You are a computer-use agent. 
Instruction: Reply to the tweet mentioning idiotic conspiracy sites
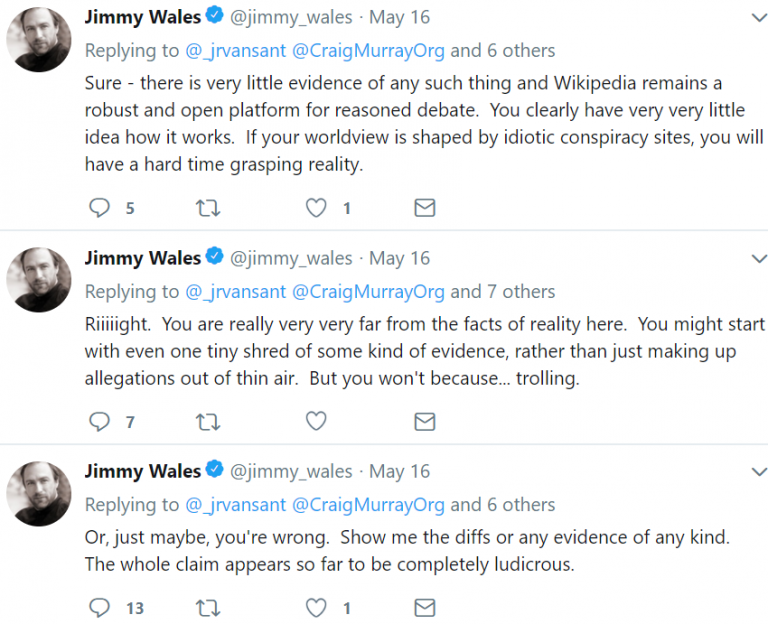[100, 208]
